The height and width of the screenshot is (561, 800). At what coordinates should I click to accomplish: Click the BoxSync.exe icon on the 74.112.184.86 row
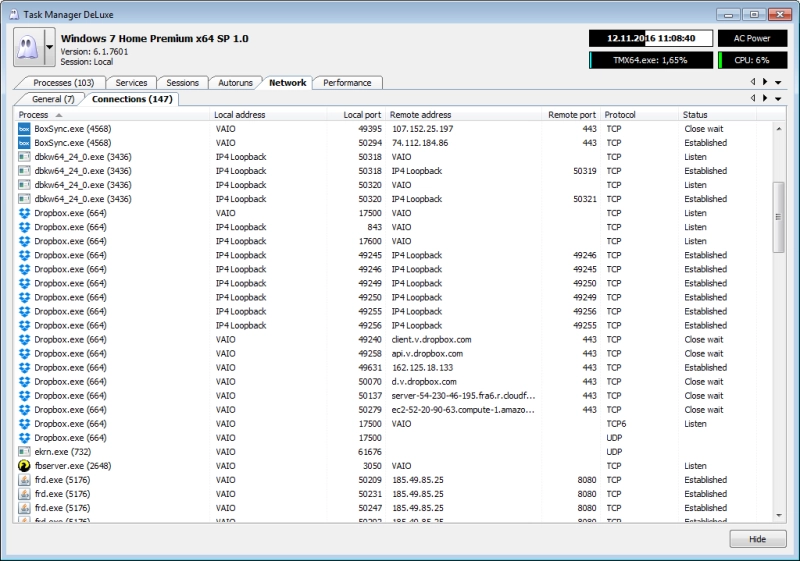point(24,143)
